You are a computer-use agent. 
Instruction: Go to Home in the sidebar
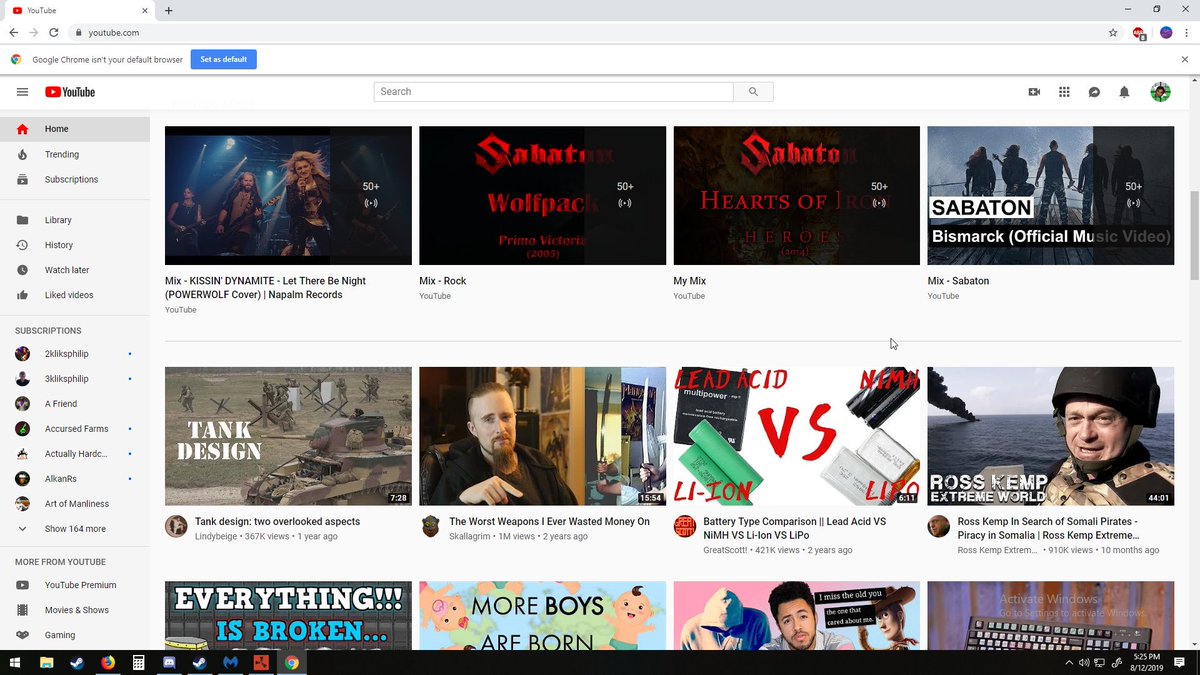coord(75,129)
